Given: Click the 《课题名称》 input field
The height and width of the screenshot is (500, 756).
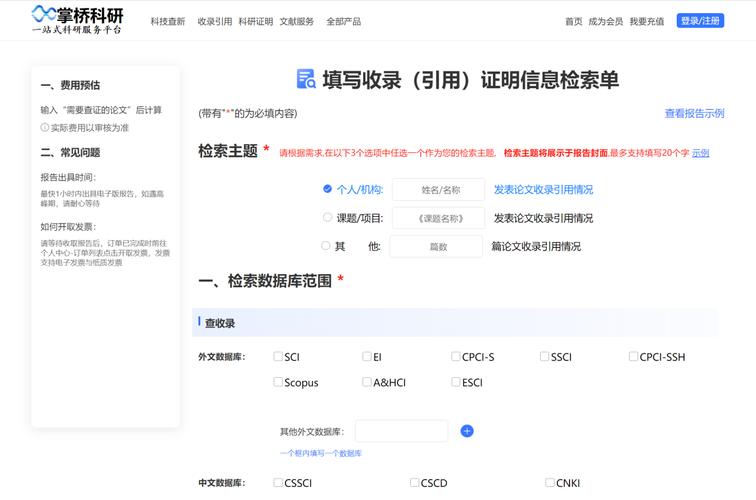Looking at the screenshot, I should tap(438, 218).
